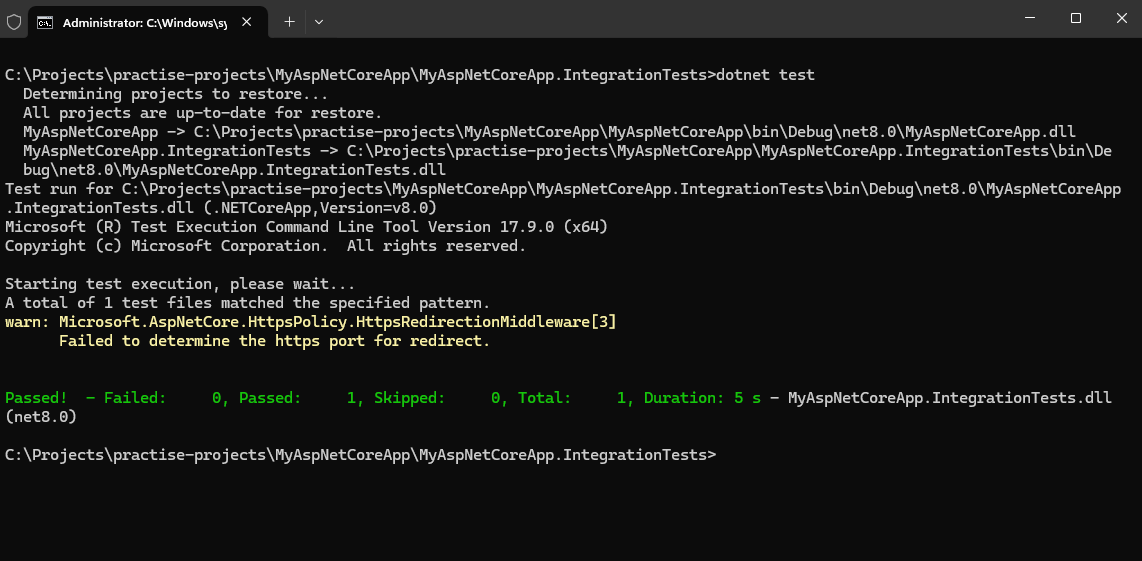Maximize the terminal window
Viewport: 1142px width, 561px height.
tap(1076, 18)
